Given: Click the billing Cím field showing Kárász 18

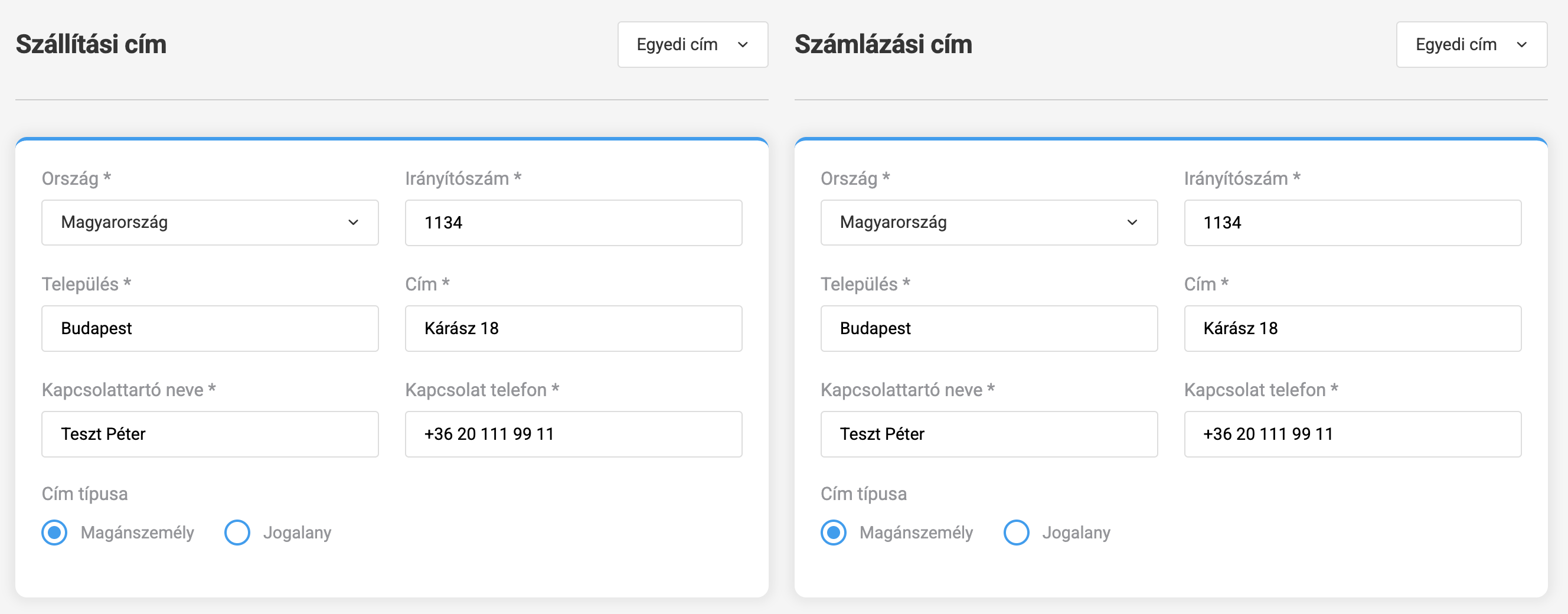Looking at the screenshot, I should (x=1352, y=329).
